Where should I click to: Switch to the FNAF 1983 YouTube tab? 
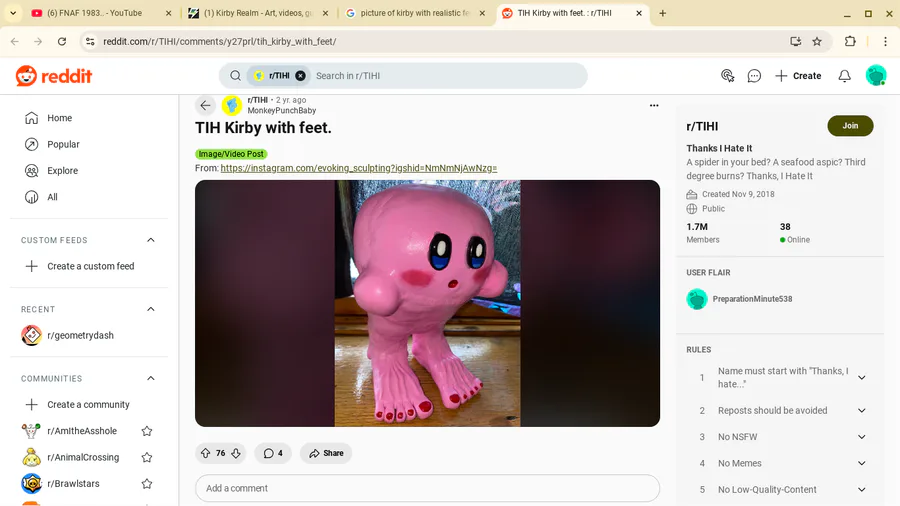pyautogui.click(x=95, y=13)
